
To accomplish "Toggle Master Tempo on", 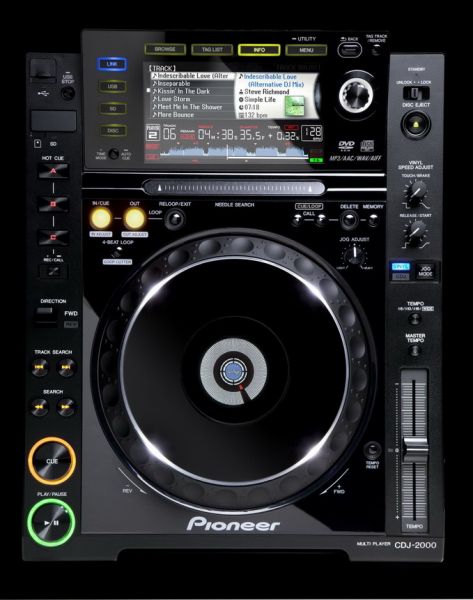I will 415,350.
